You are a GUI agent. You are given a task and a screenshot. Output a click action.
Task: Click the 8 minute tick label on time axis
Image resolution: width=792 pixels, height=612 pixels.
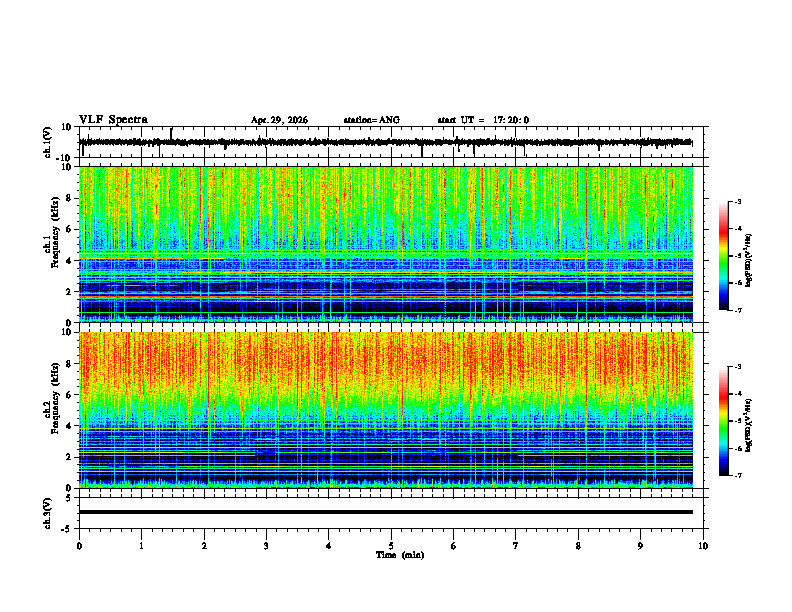tap(578, 546)
